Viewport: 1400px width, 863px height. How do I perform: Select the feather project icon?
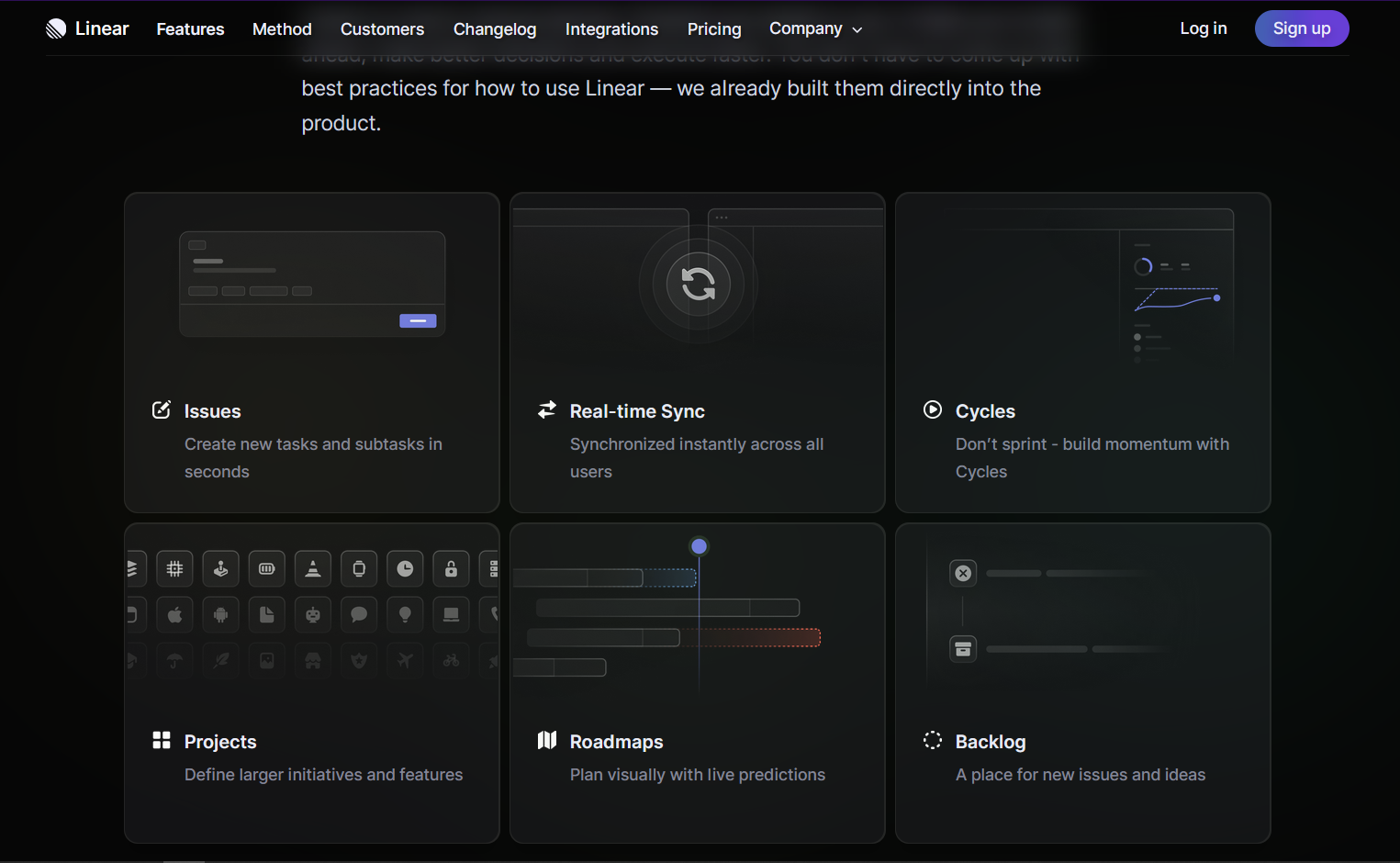221,661
